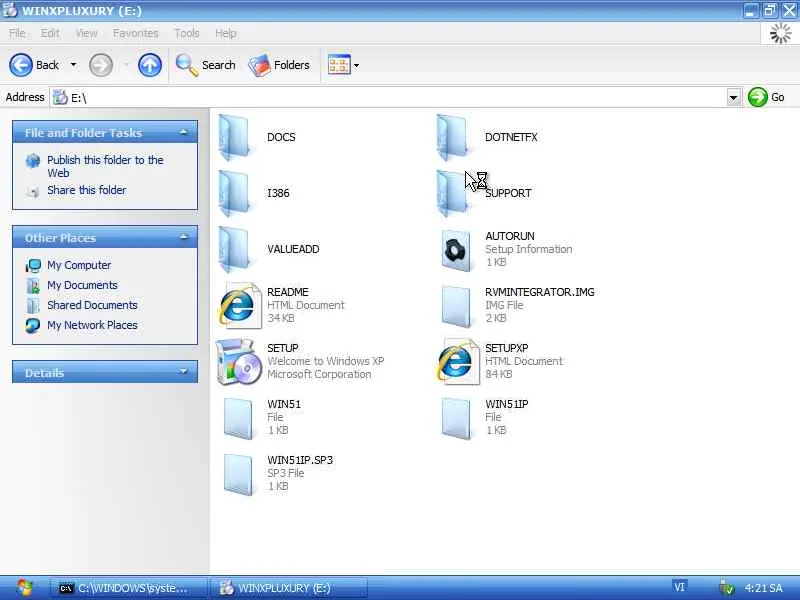This screenshot has width=800, height=600.
Task: Click WINXPLUXURY (E:) taskbar button
Action: click(289, 588)
